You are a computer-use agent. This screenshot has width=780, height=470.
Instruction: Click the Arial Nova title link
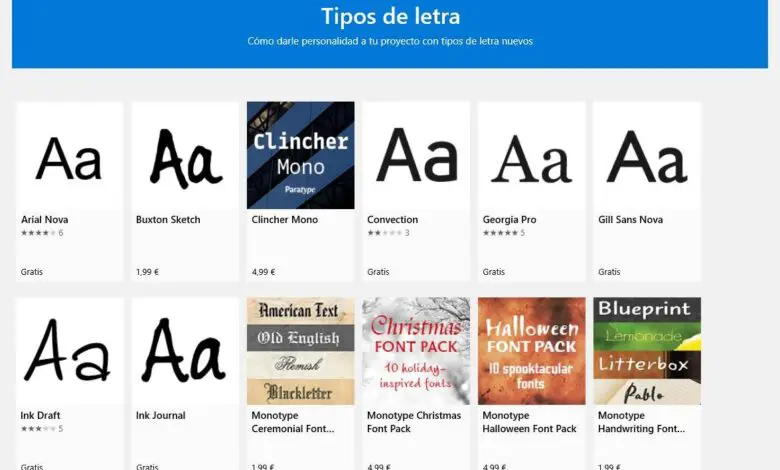(44, 219)
